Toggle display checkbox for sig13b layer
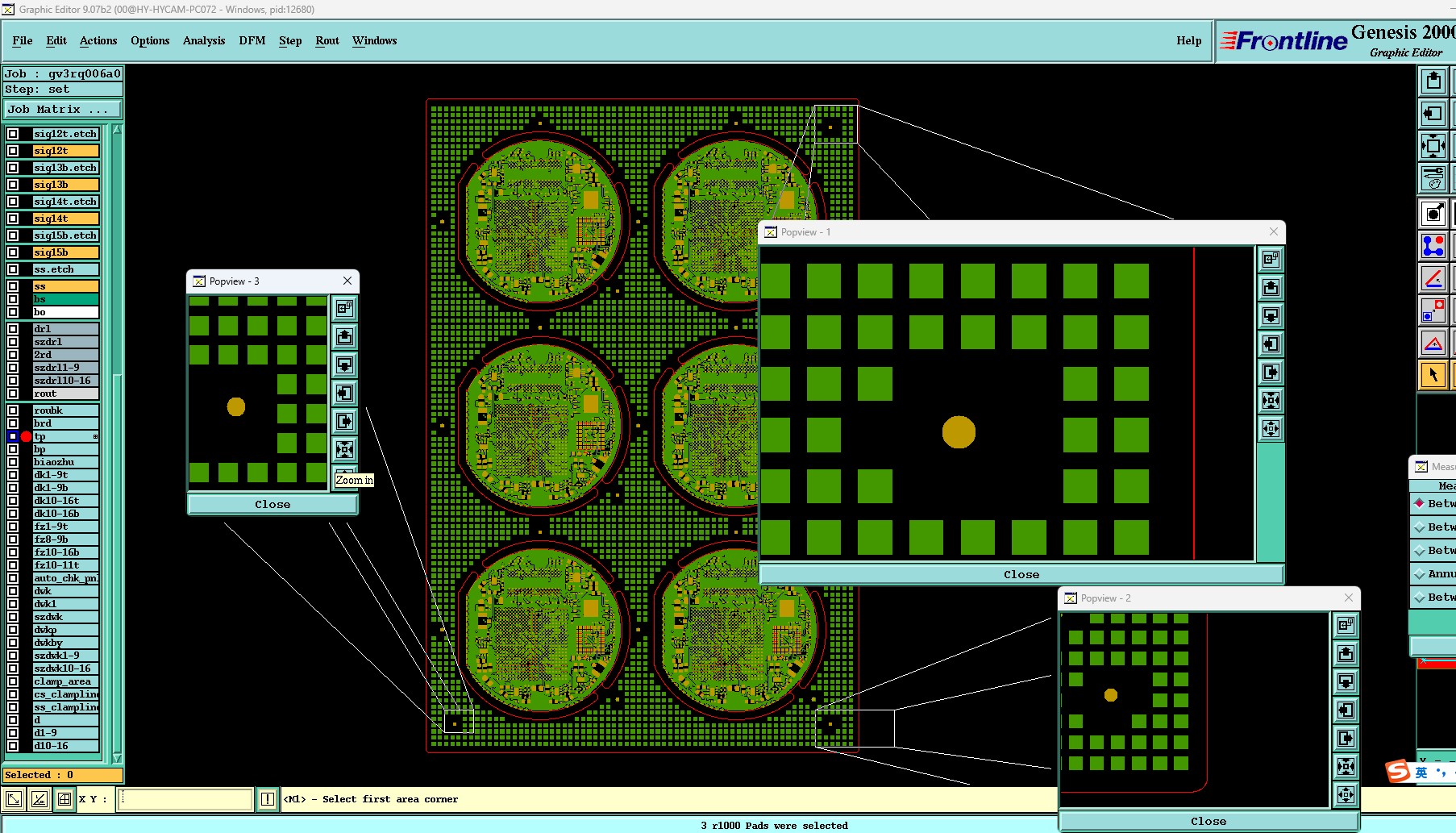Screen dimensions: 1456x833 pyautogui.click(x=13, y=185)
